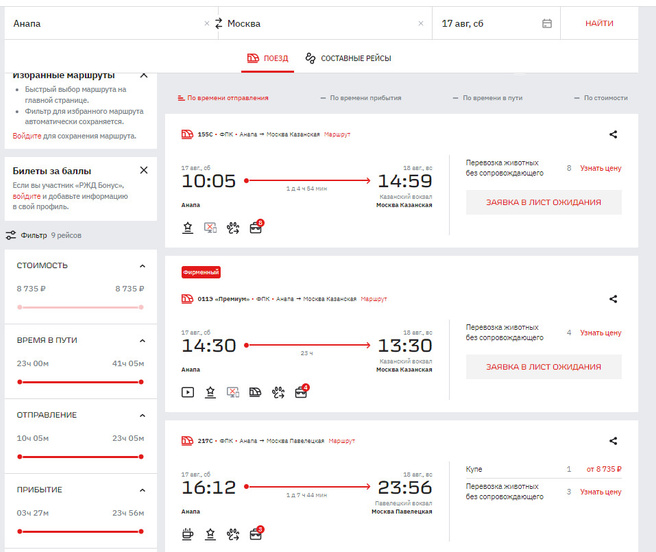Click right handle of ОТПРАВЛЕНИЕ slider
Screen dimensions: 656x552
click(x=141, y=457)
